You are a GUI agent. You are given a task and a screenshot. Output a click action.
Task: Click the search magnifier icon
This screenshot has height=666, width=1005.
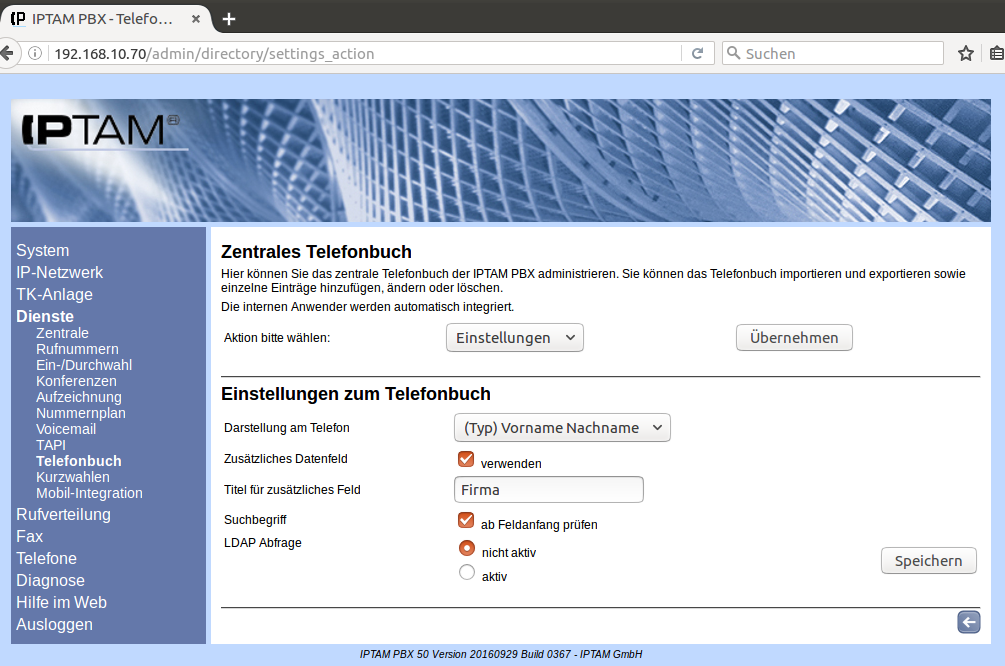point(734,53)
